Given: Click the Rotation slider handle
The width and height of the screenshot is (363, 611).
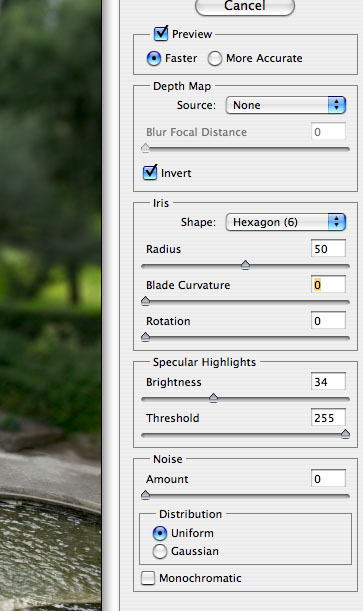Looking at the screenshot, I should tap(145, 337).
